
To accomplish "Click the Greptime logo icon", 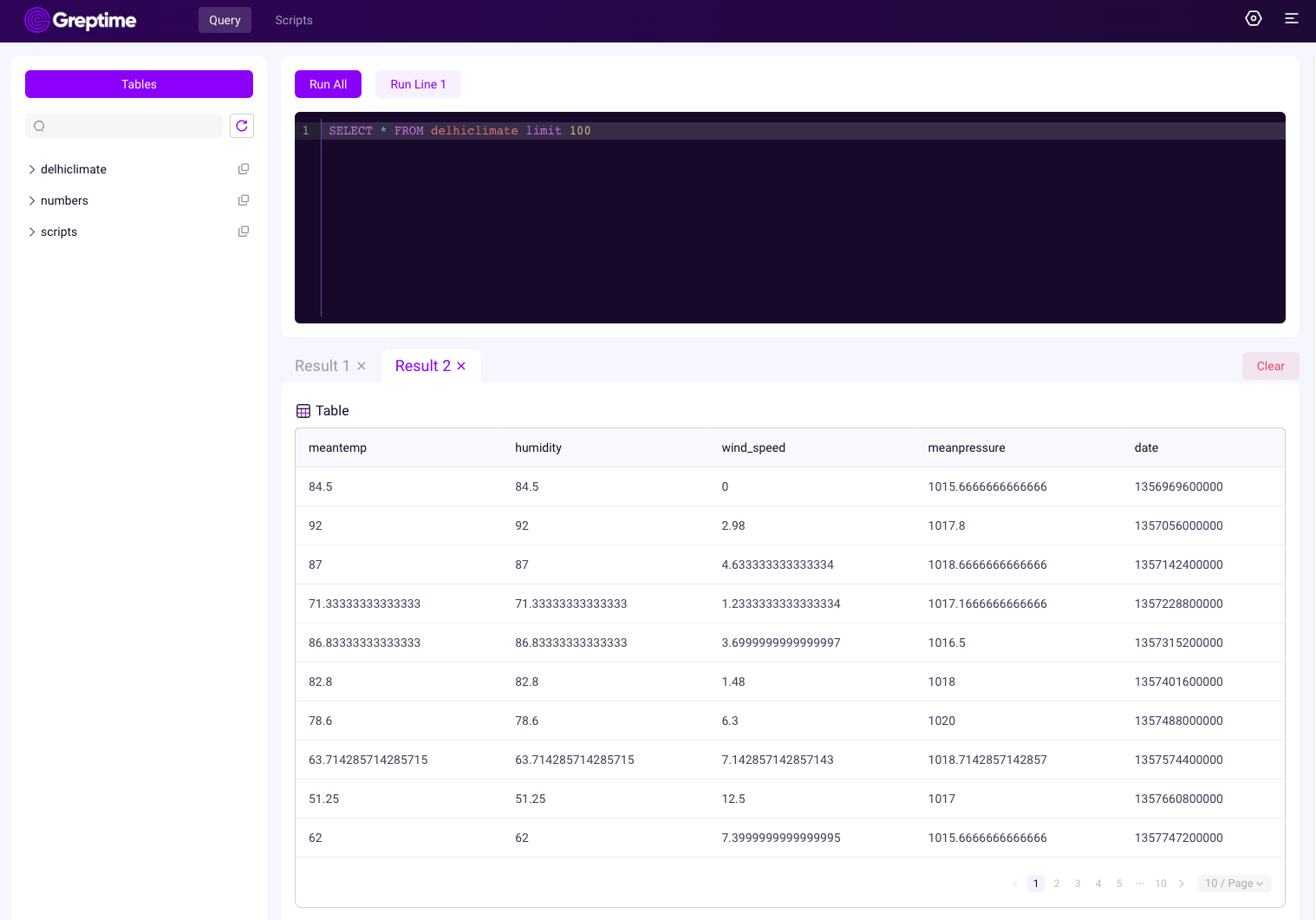I will 36,20.
